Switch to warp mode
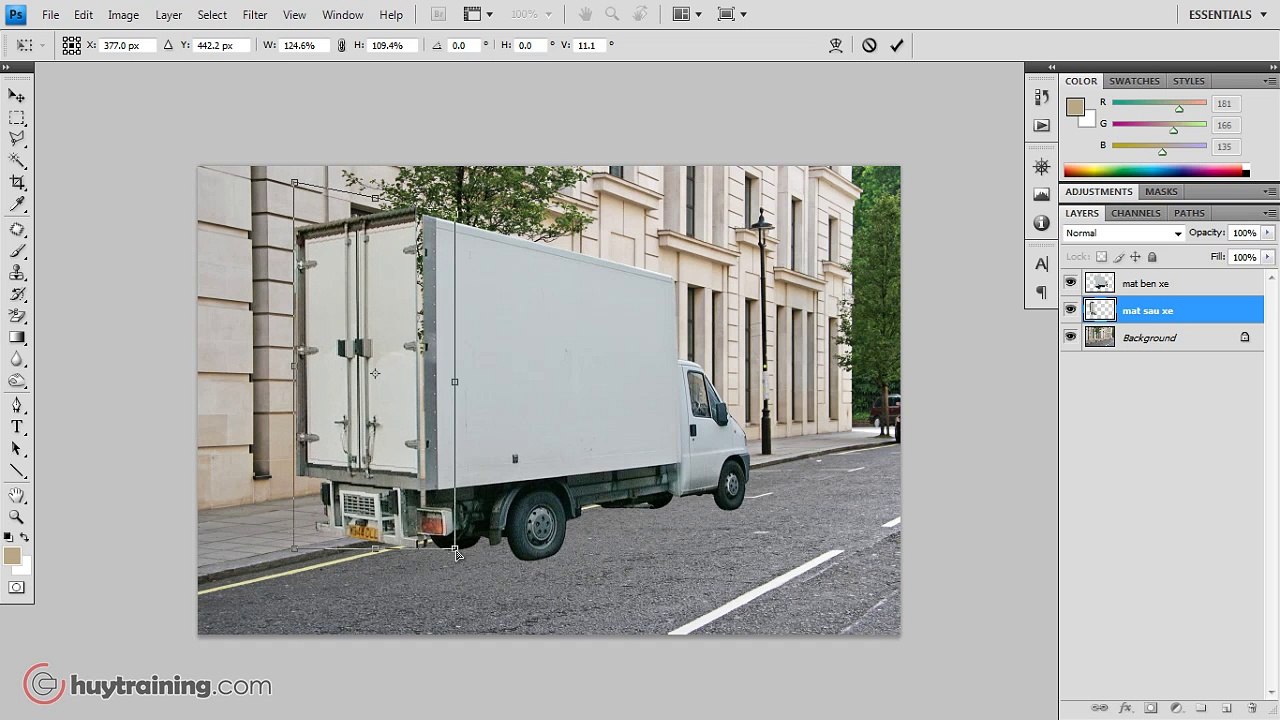The image size is (1280, 720). (x=836, y=45)
